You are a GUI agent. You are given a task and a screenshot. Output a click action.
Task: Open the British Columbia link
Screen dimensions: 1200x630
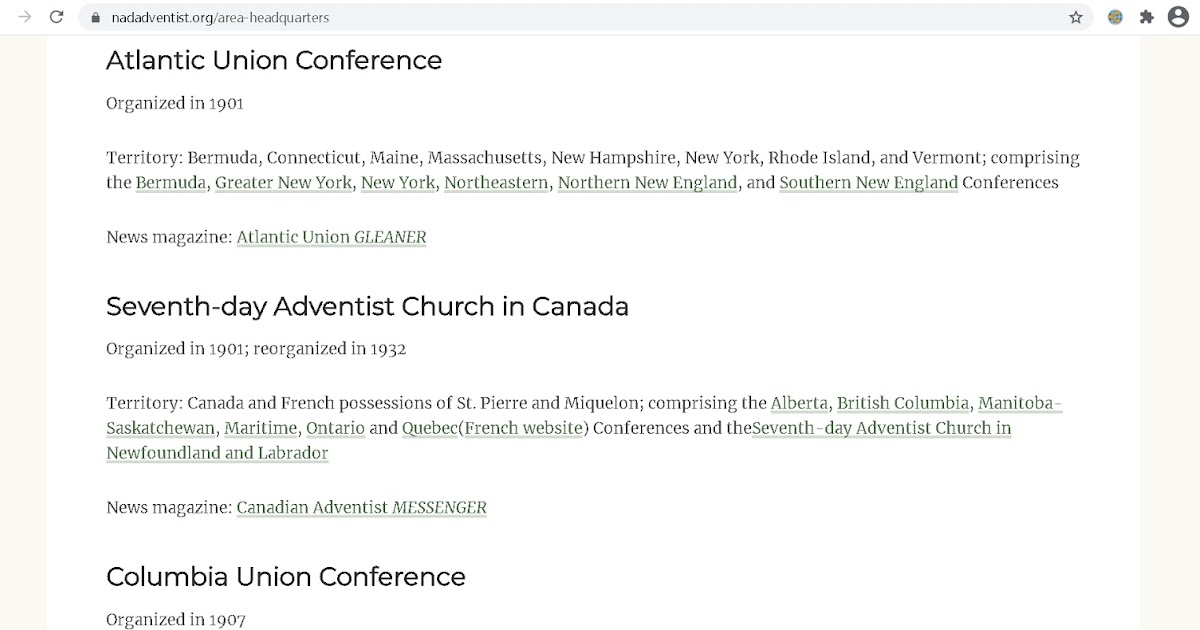(902, 402)
